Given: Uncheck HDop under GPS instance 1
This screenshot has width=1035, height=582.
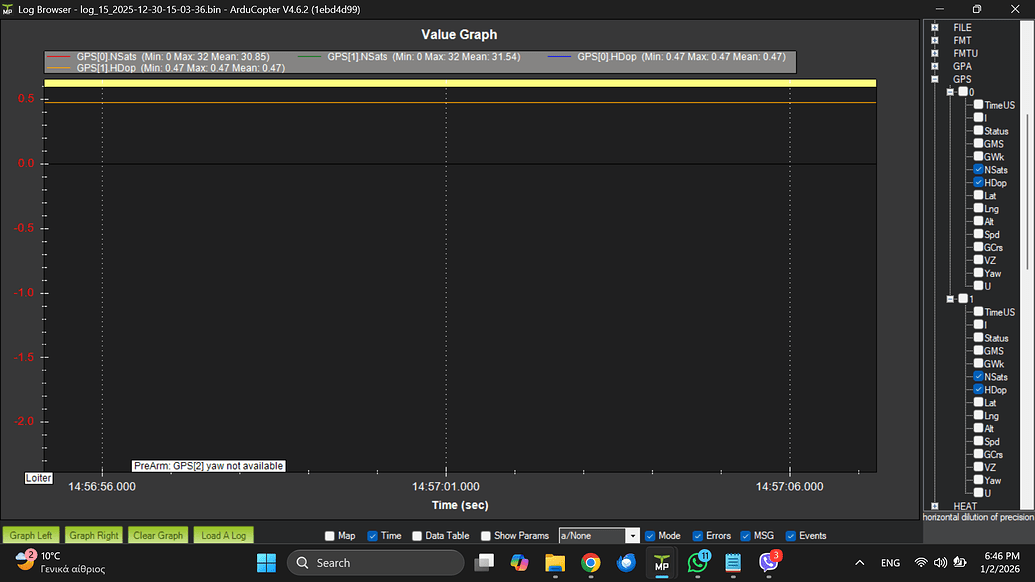Looking at the screenshot, I should coord(978,389).
